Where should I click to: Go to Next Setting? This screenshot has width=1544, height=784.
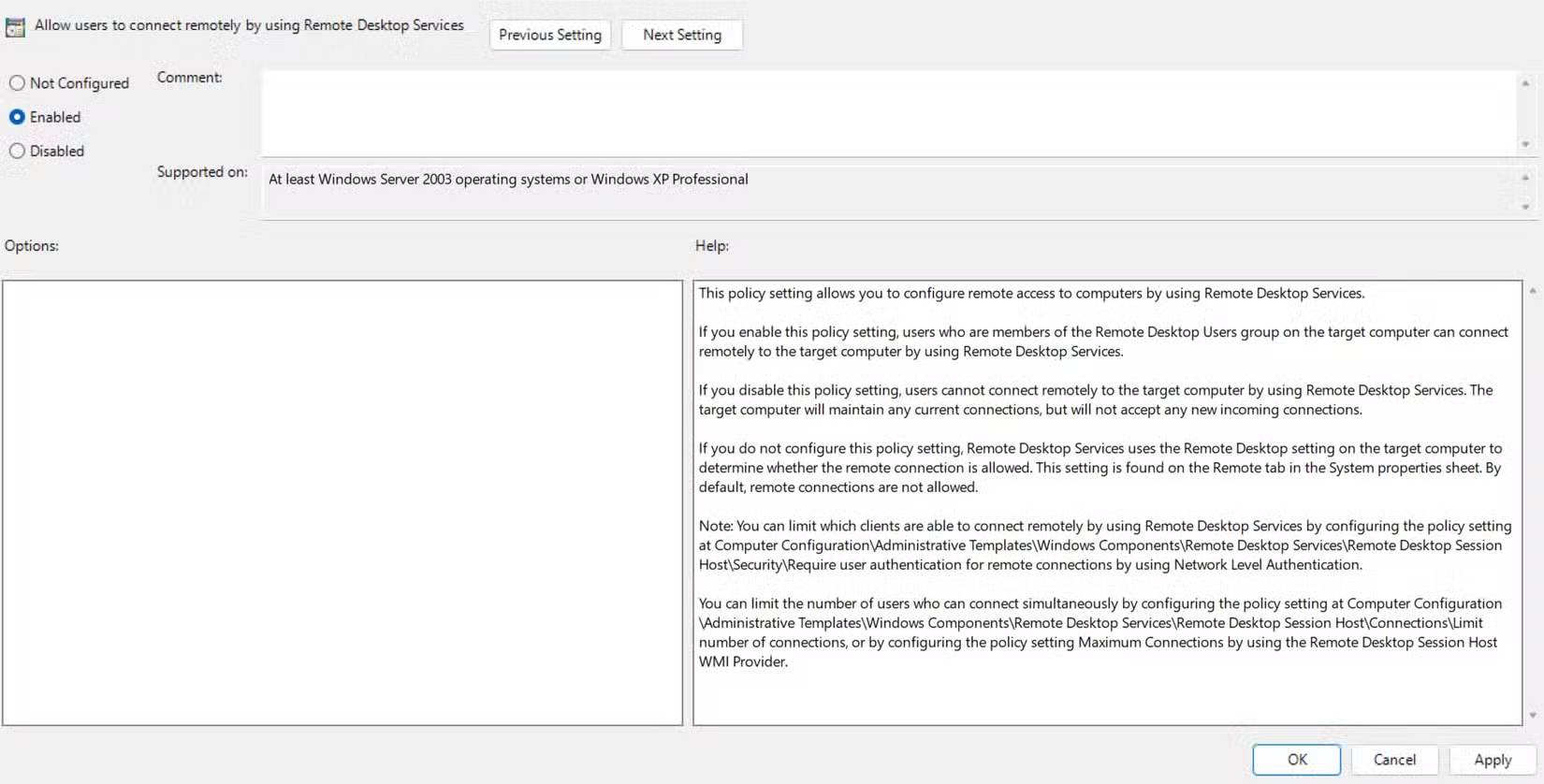[682, 35]
